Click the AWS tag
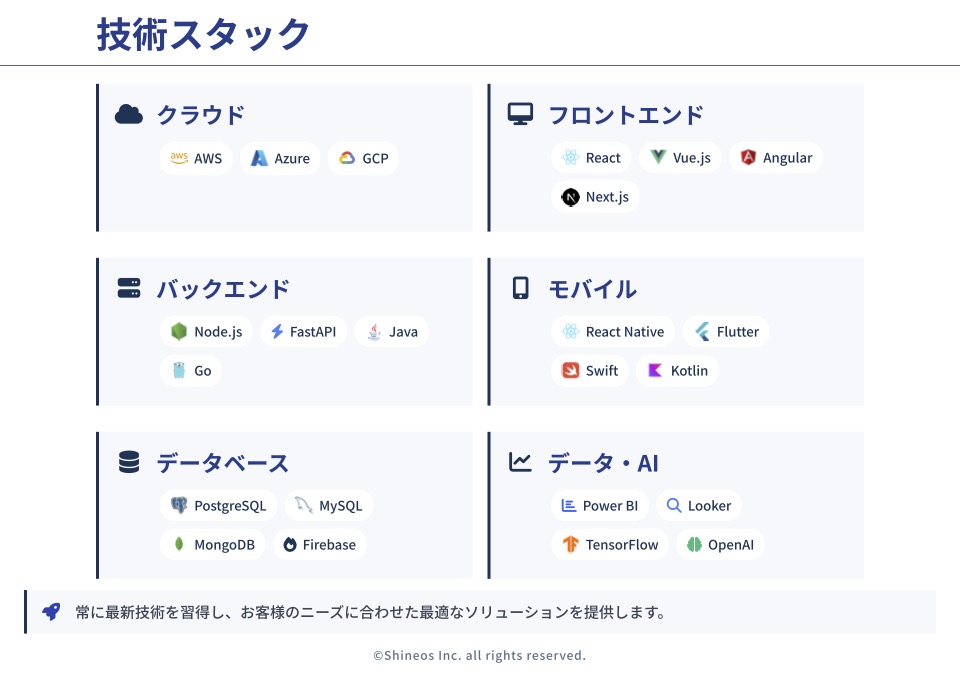The height and width of the screenshot is (679, 960). (x=196, y=158)
